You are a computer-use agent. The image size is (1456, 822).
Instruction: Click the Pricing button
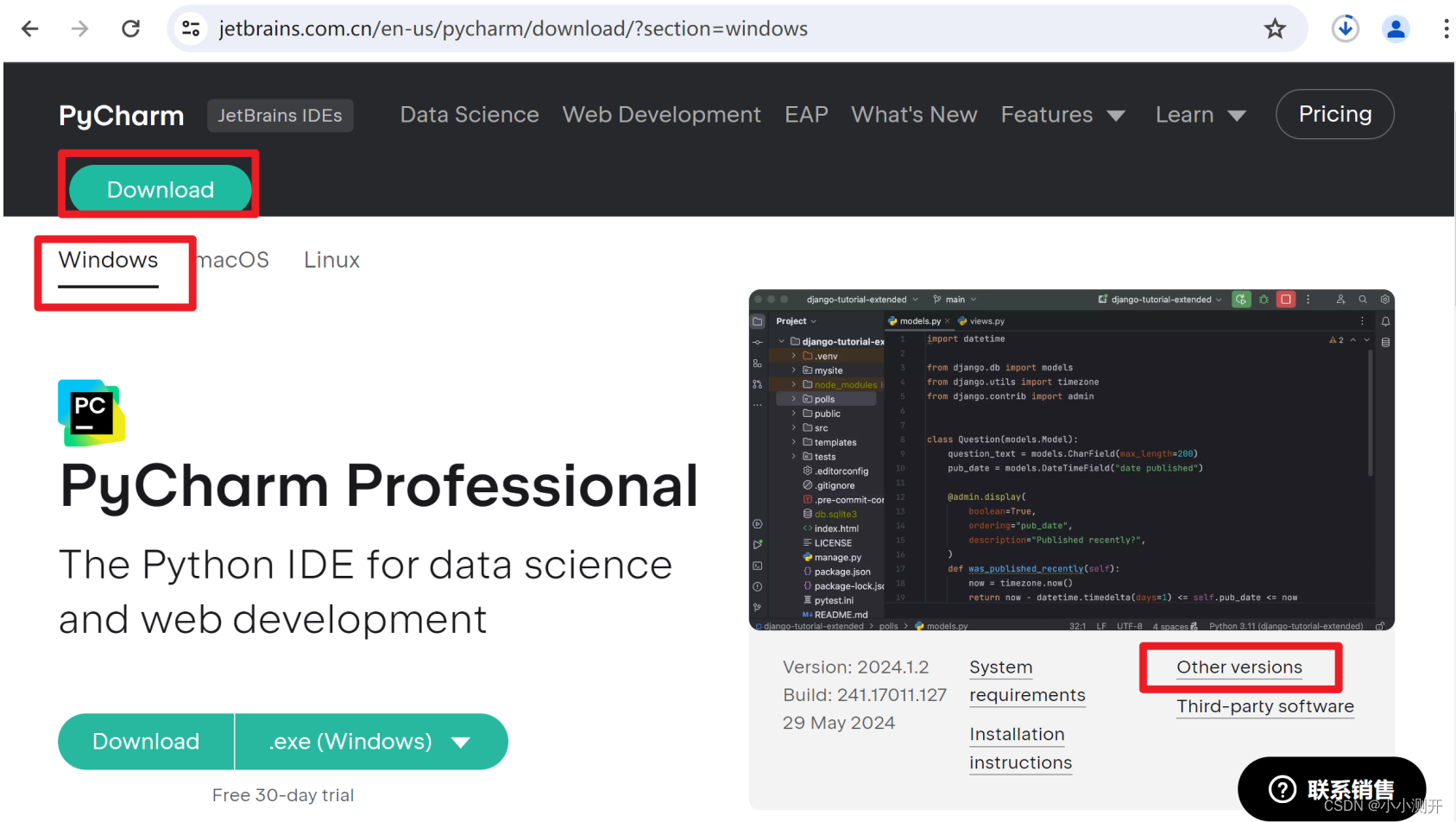coord(1335,114)
